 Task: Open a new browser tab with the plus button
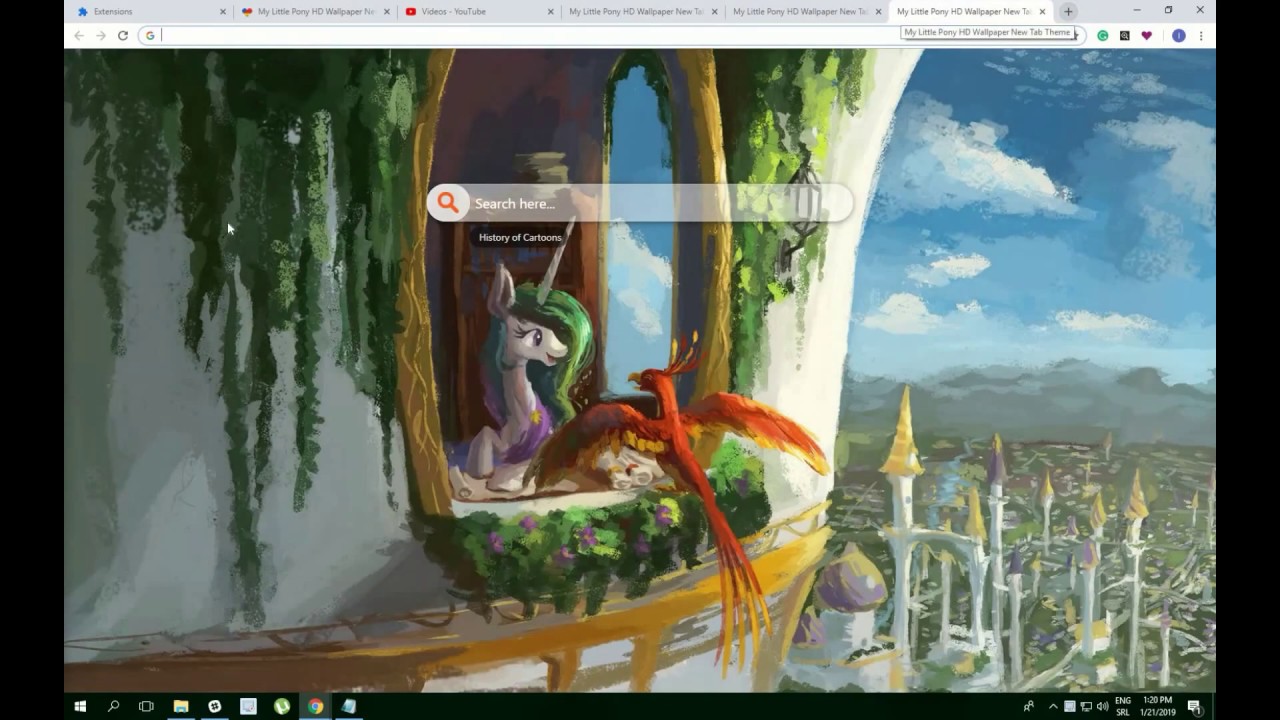(1068, 12)
